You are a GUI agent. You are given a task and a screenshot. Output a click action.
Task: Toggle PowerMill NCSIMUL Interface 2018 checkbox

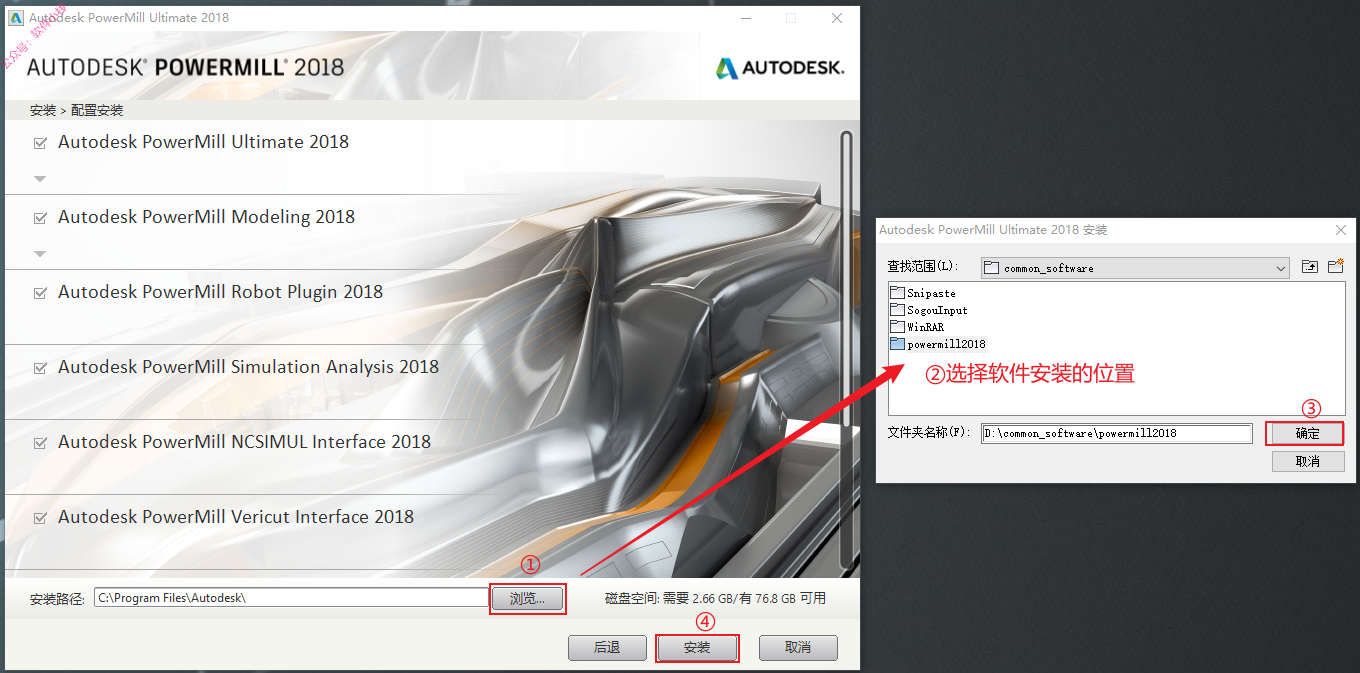click(40, 443)
